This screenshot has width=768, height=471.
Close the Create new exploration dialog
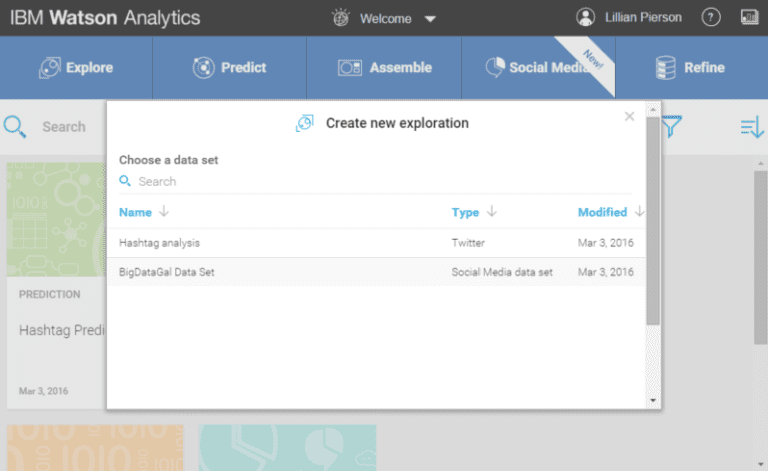(x=629, y=117)
